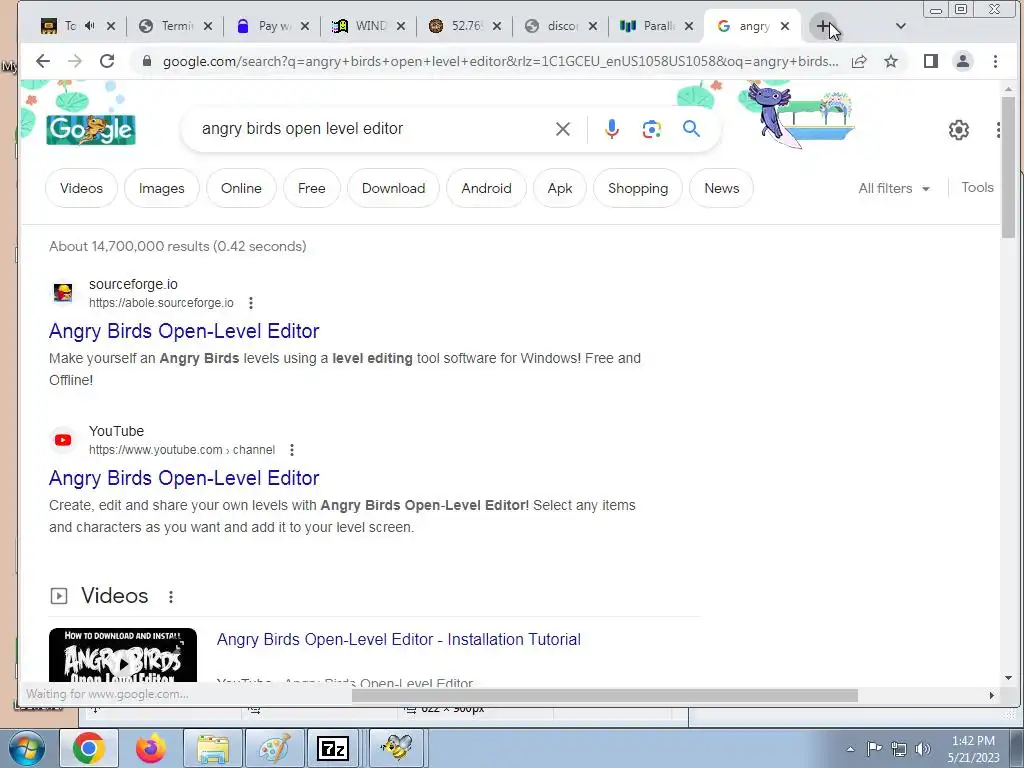Submit search with the magnifier icon
Screen dimensions: 1024x768
(692, 129)
